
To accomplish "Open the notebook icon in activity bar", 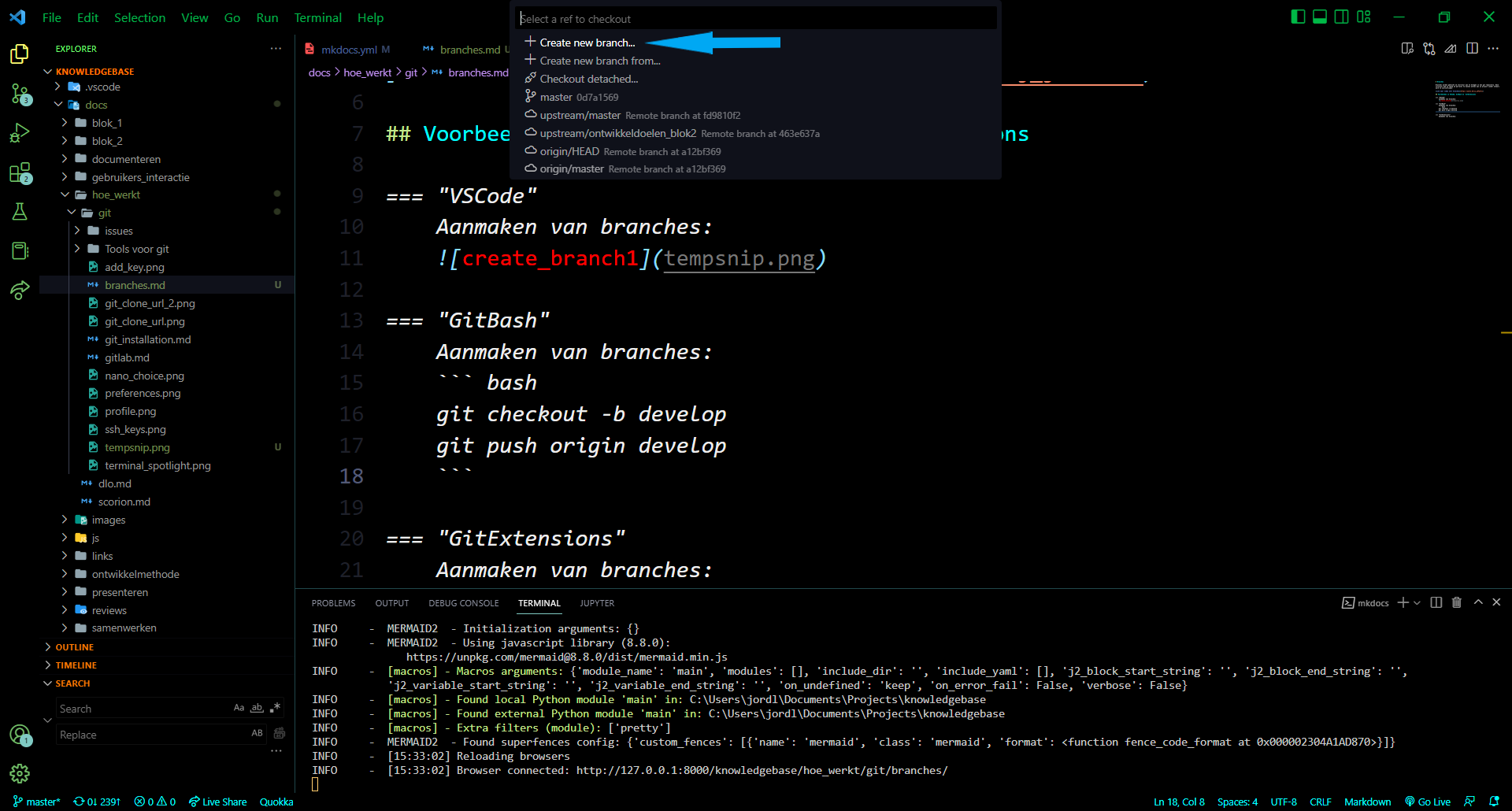I will coord(20,251).
